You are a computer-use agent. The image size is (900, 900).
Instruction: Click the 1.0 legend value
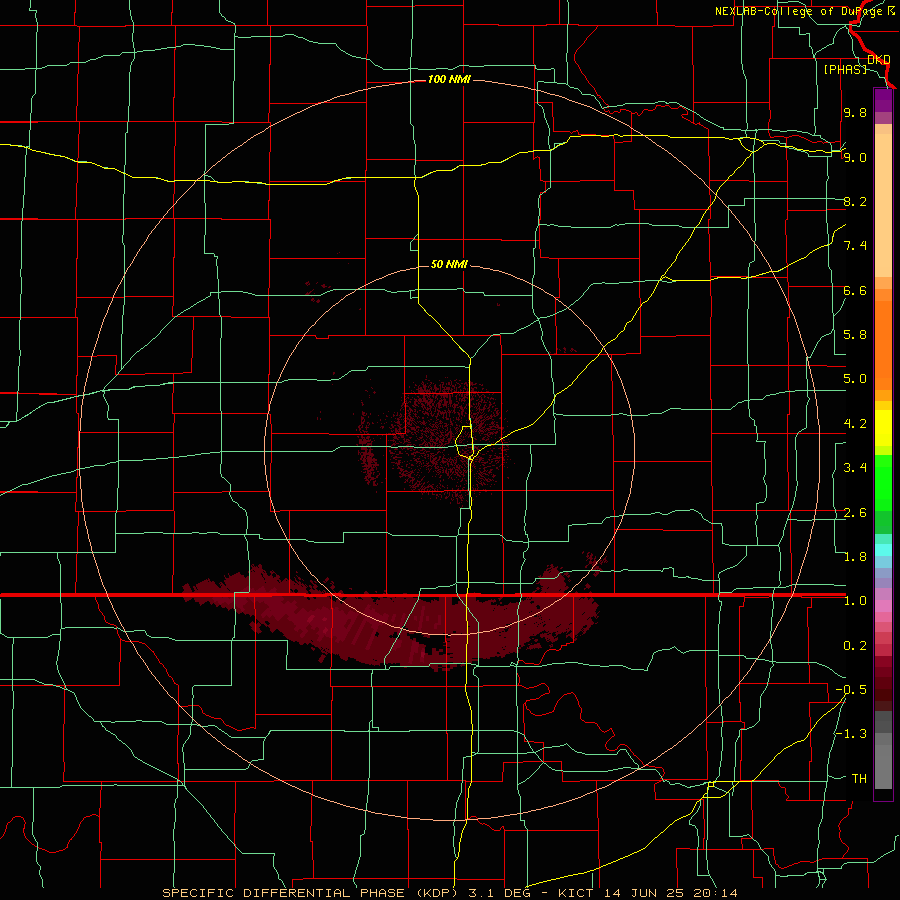[x=855, y=601]
